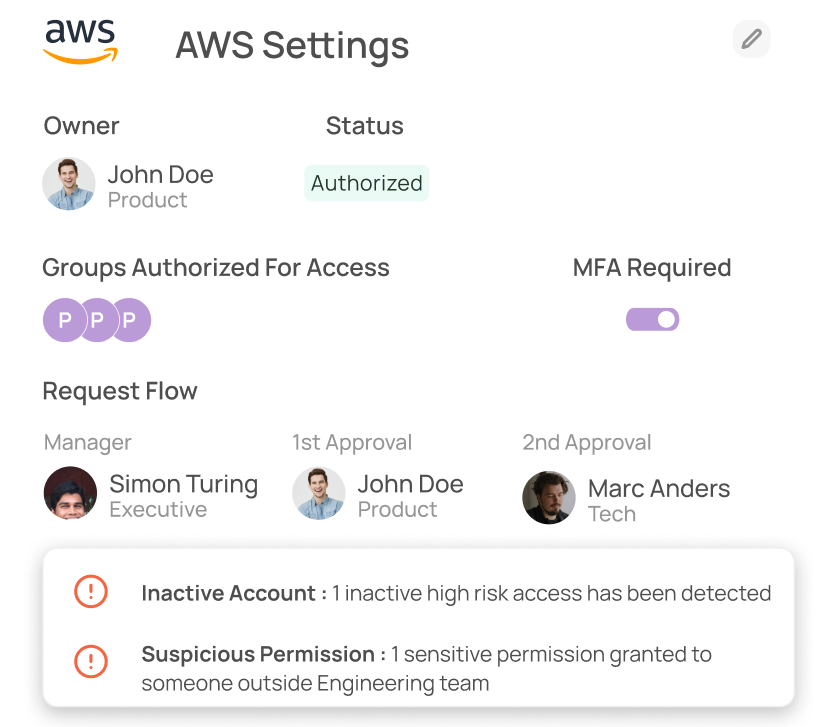Click John Doe's 1st Approval avatar
This screenshot has width=817, height=727.
319,494
